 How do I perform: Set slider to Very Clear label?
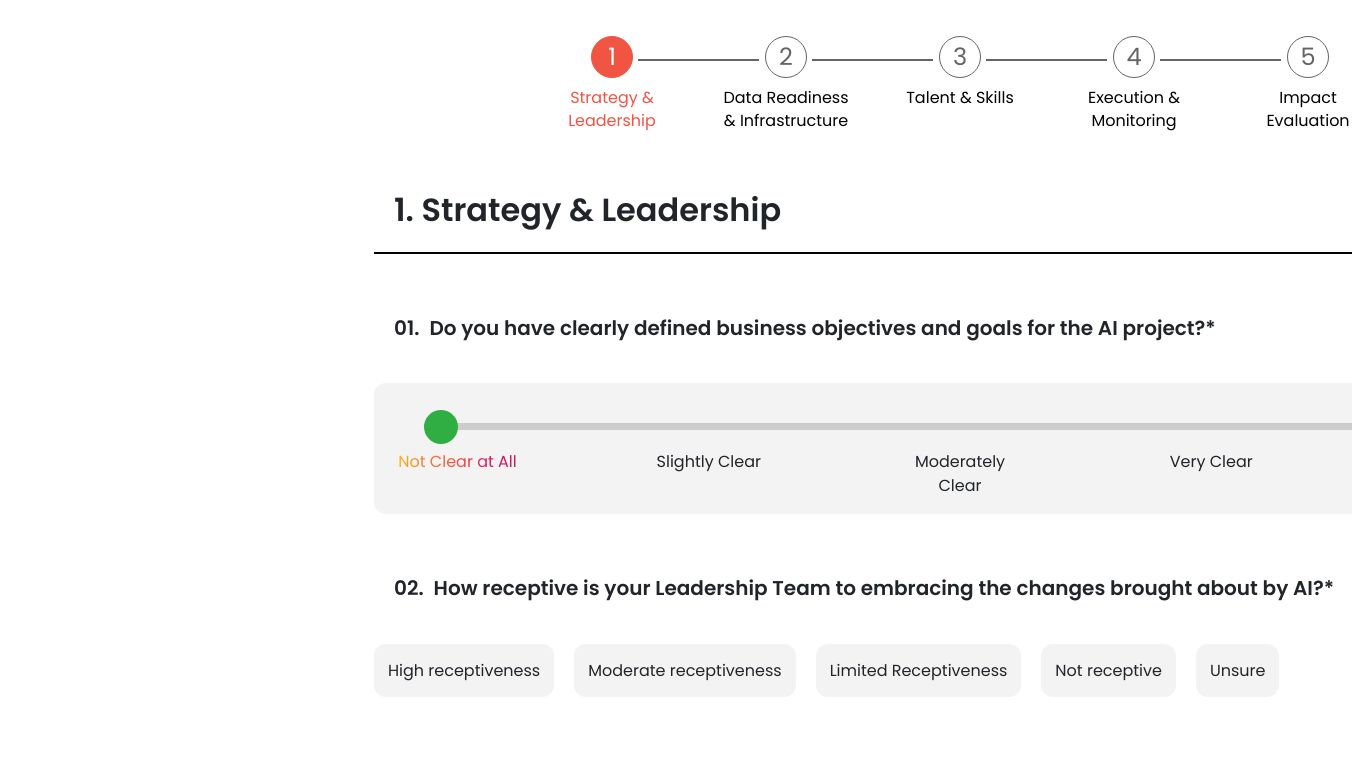(1211, 462)
